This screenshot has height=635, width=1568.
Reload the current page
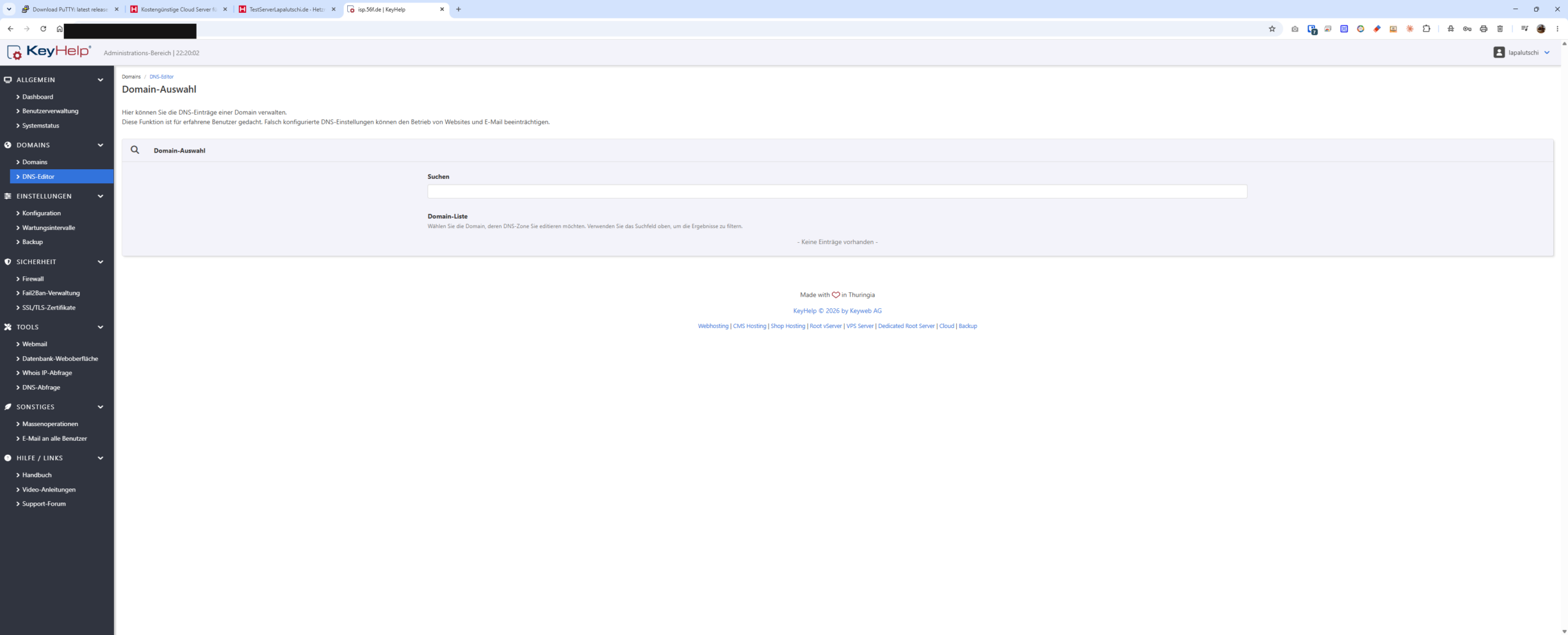click(x=43, y=29)
